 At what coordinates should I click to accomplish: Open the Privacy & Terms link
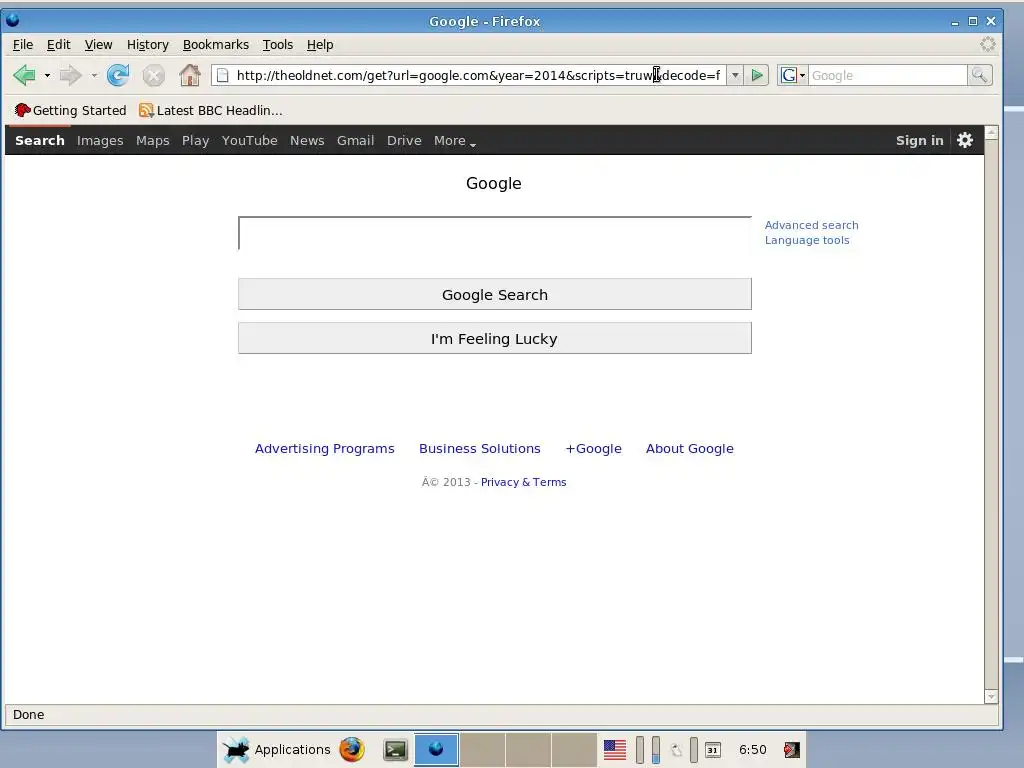point(523,482)
